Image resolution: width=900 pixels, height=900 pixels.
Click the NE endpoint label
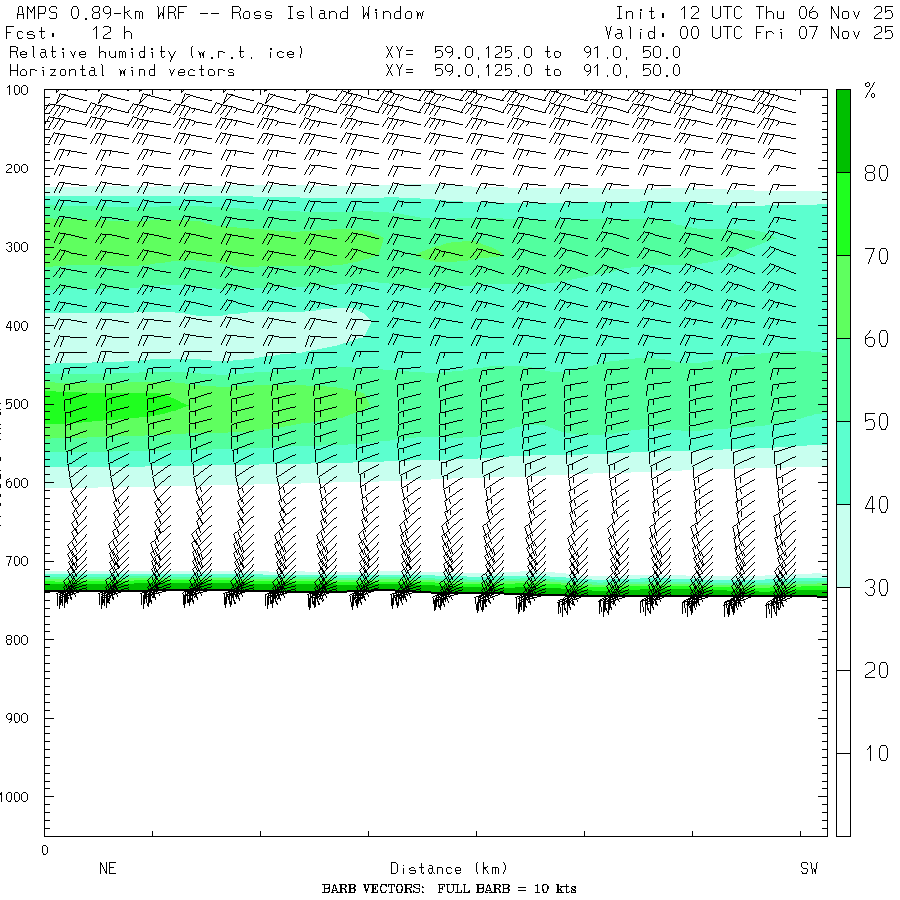[x=107, y=869]
